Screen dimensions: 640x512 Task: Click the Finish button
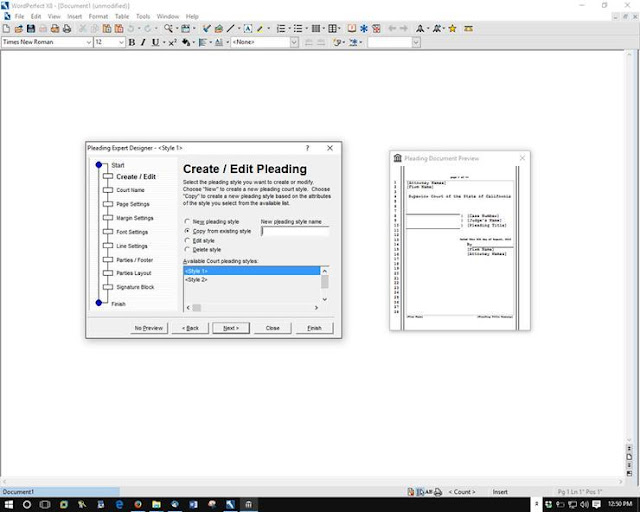click(314, 328)
